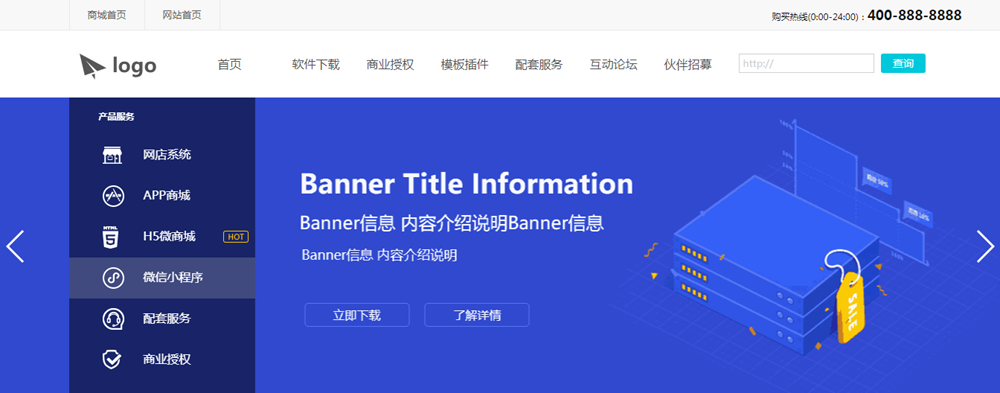This screenshot has width=1000, height=393.
Task: Click the 产品服务 sidebar heading
Action: click(116, 117)
